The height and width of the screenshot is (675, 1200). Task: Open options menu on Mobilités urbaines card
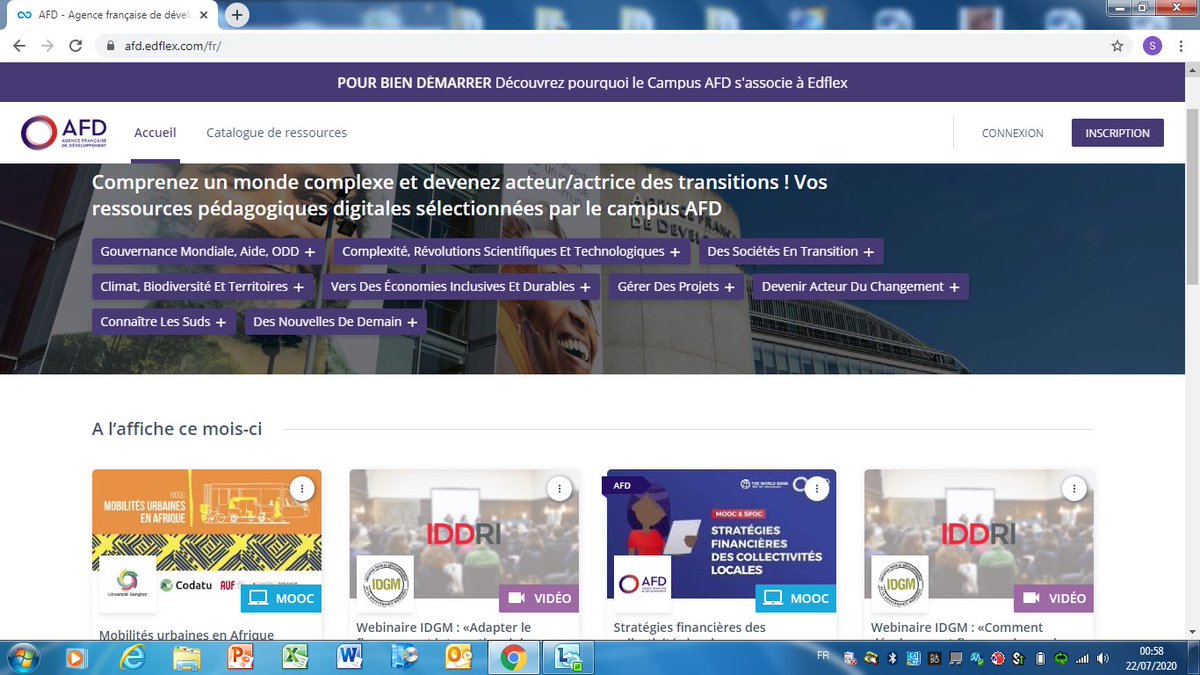tap(303, 488)
